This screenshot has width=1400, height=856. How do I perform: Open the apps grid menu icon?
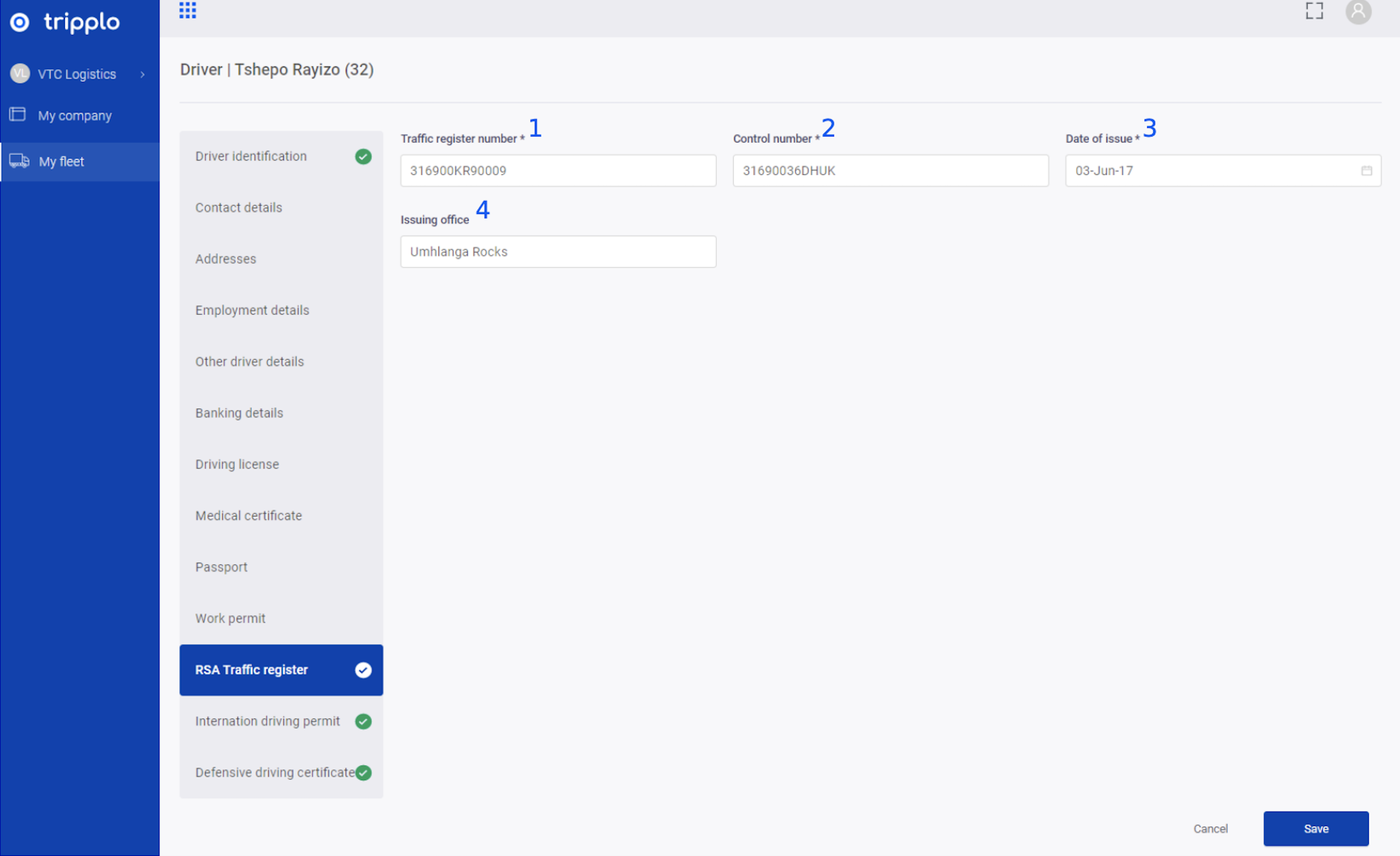click(x=187, y=10)
